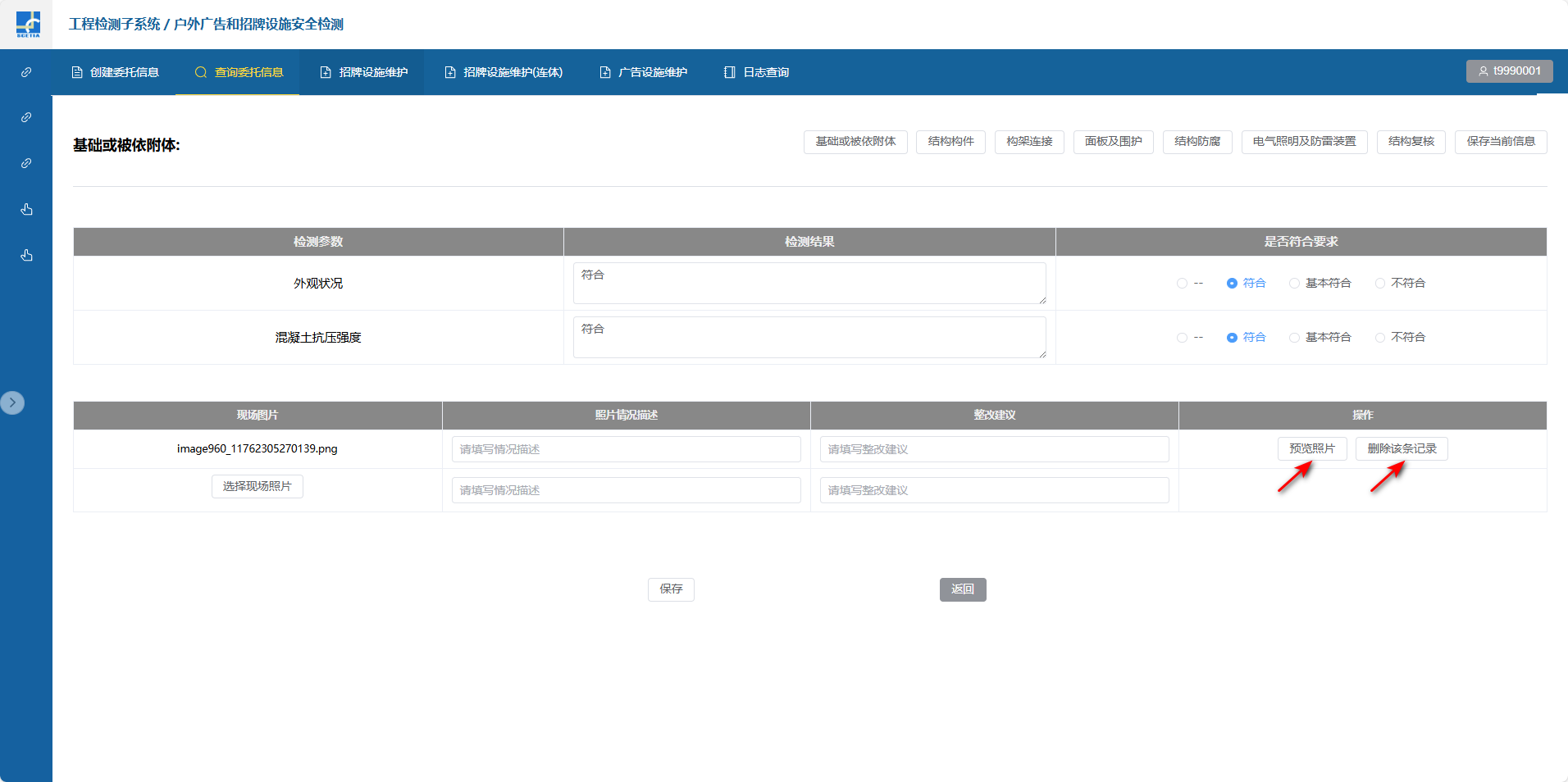The width and height of the screenshot is (1568, 782).
Task: Click the file-plus icon beside 广告设施维护
Action: click(x=605, y=72)
